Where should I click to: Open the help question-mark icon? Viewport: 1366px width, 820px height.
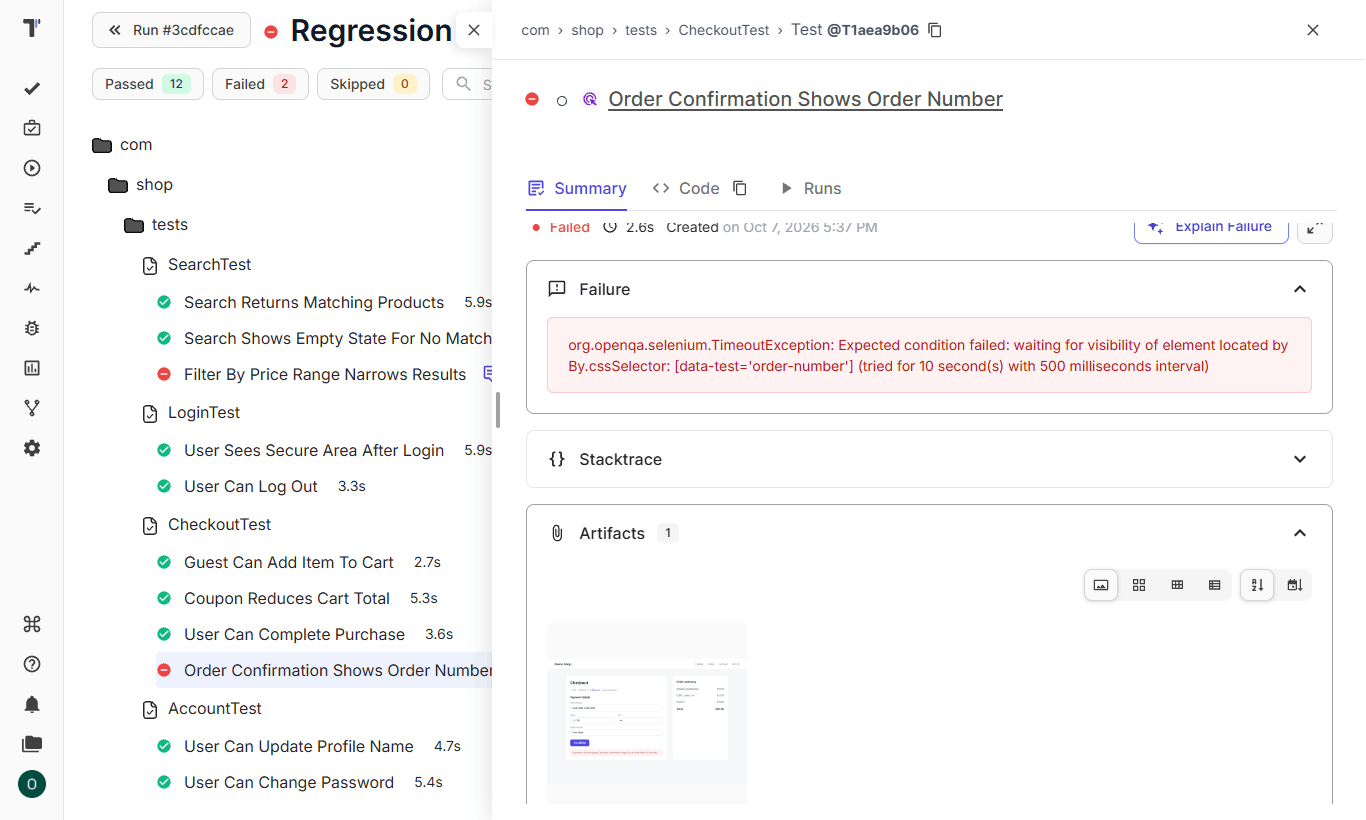pos(32,664)
